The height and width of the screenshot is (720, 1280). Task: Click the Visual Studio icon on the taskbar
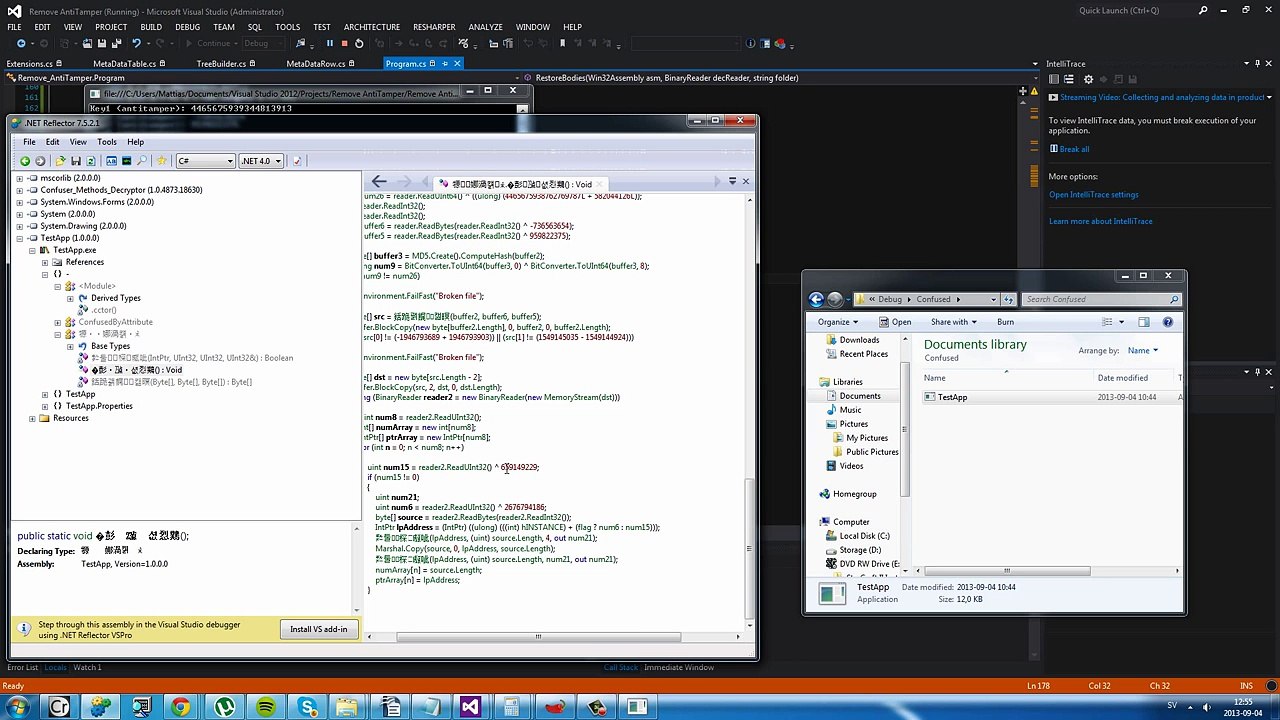(x=471, y=708)
